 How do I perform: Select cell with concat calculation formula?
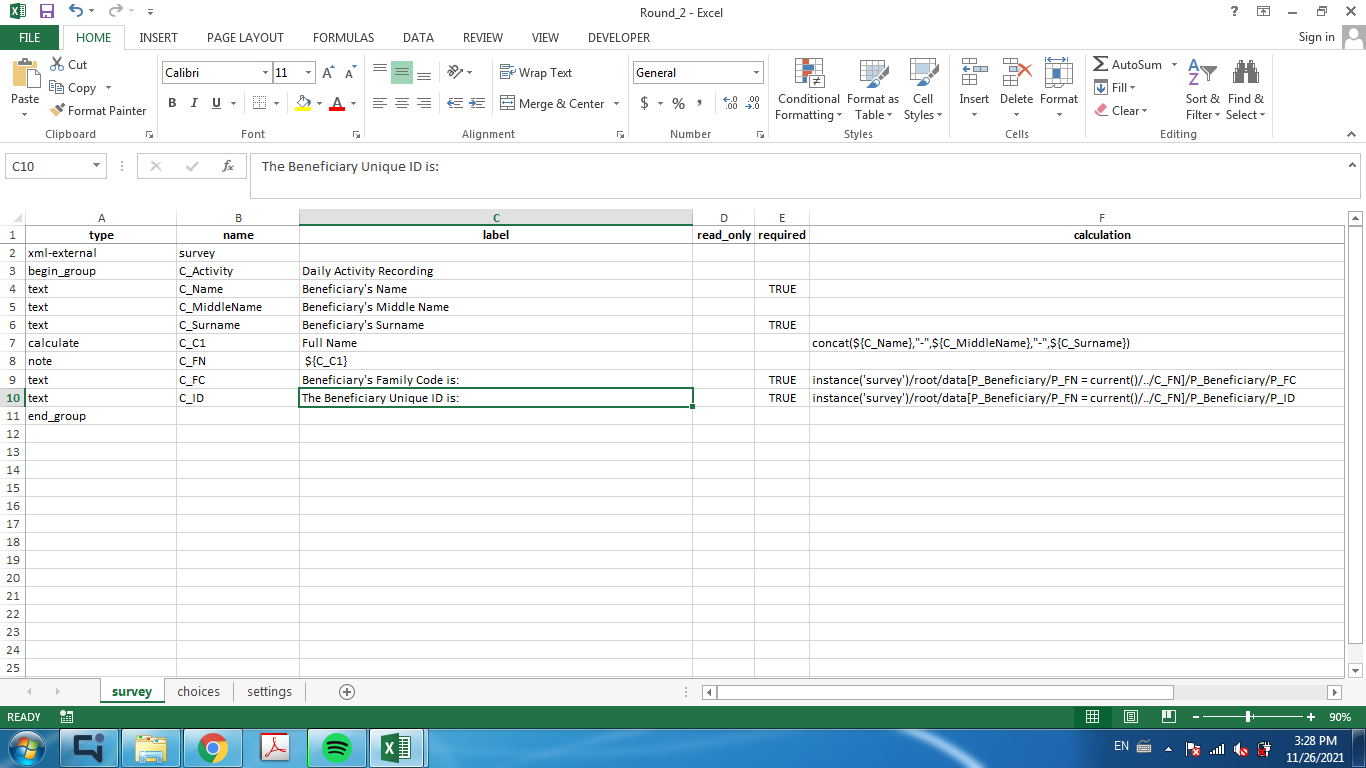click(x=970, y=343)
